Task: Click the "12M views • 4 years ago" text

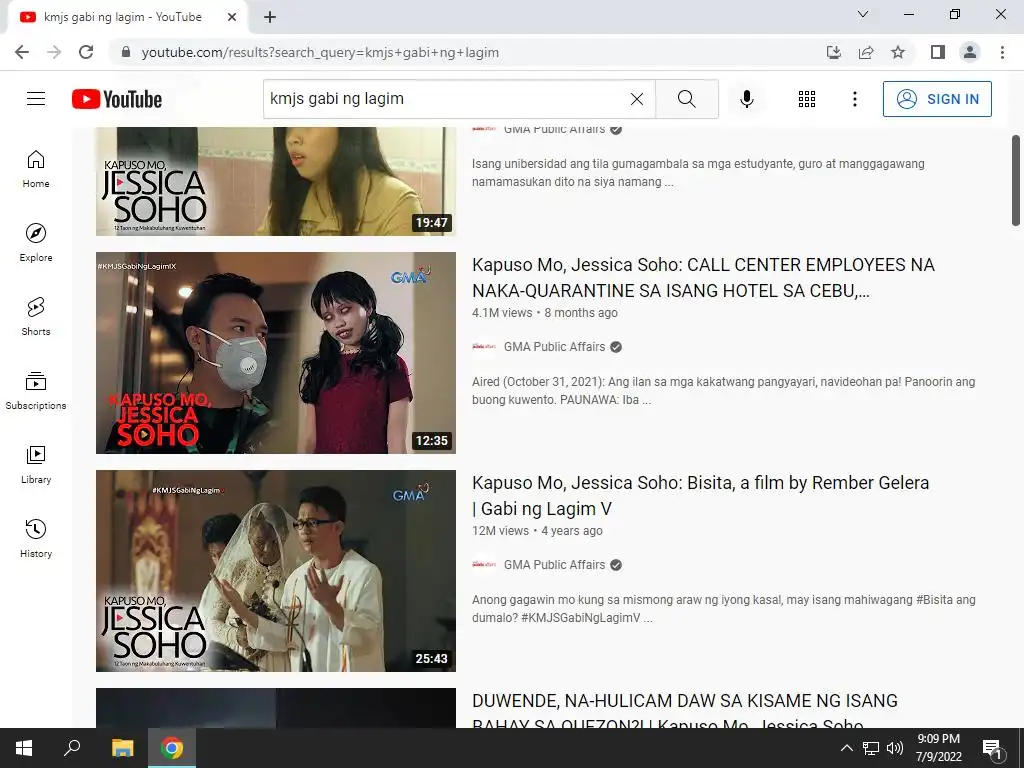Action: click(537, 531)
